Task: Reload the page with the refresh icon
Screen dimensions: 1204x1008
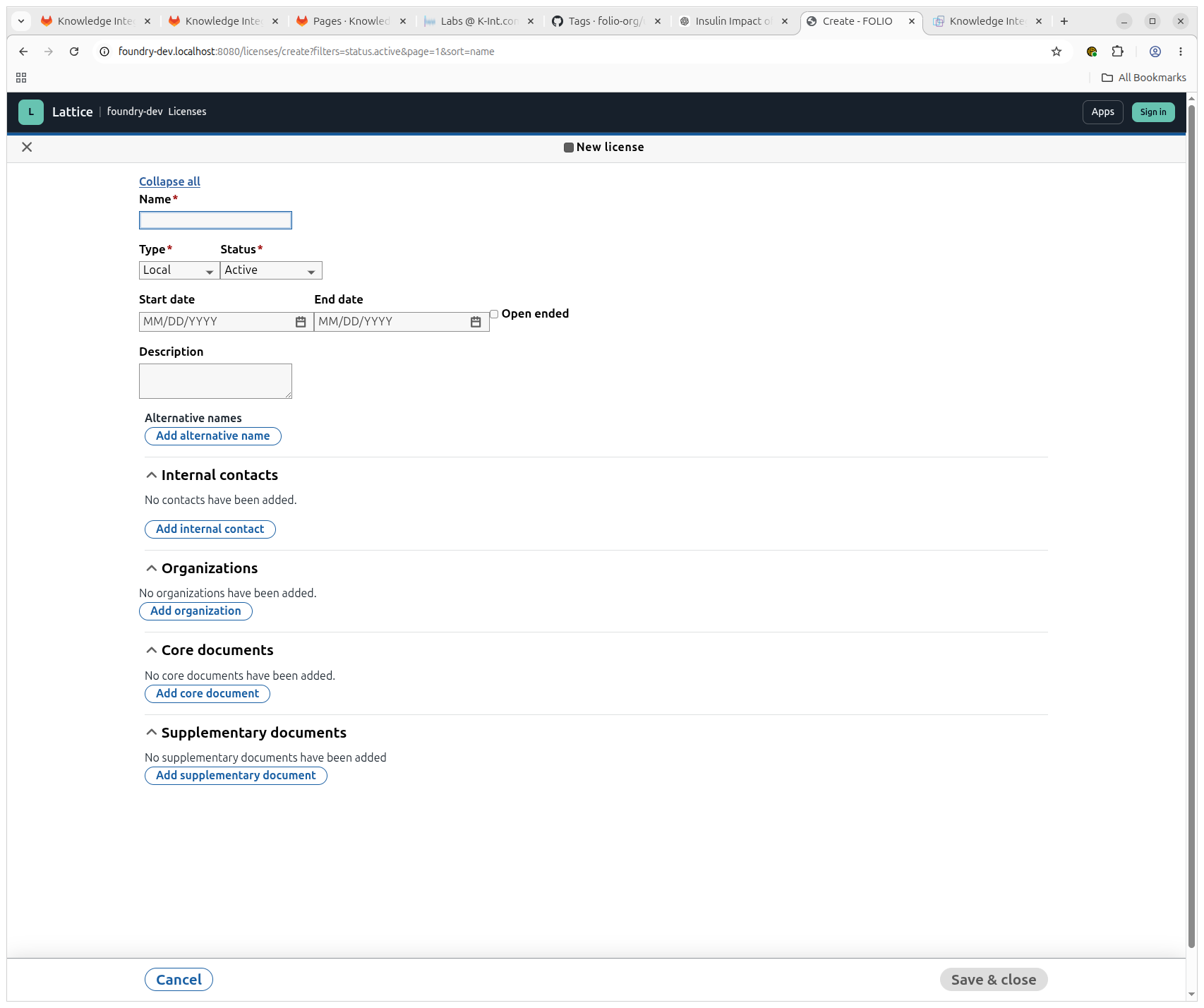Action: point(74,52)
